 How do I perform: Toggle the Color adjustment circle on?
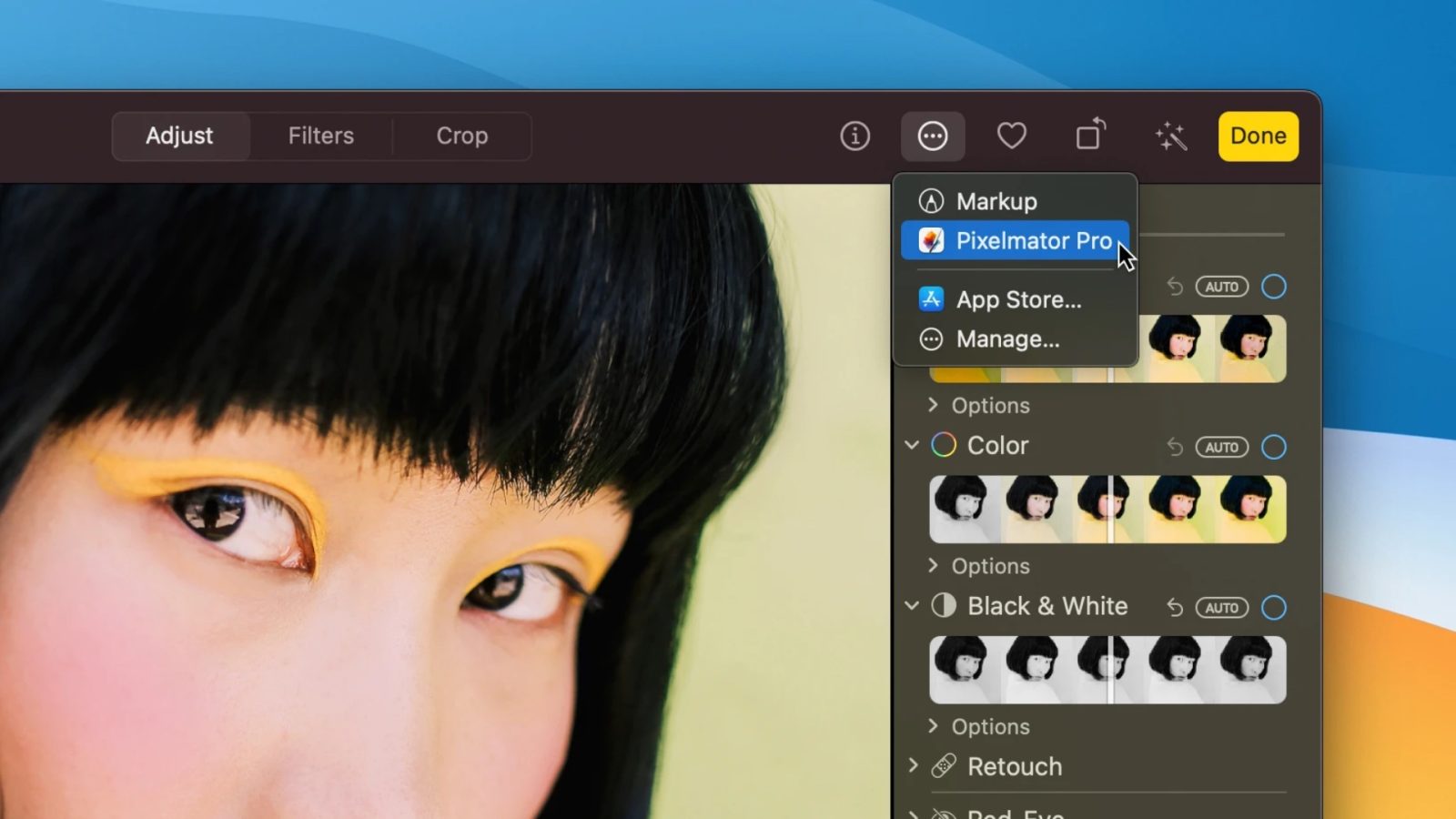click(1274, 447)
